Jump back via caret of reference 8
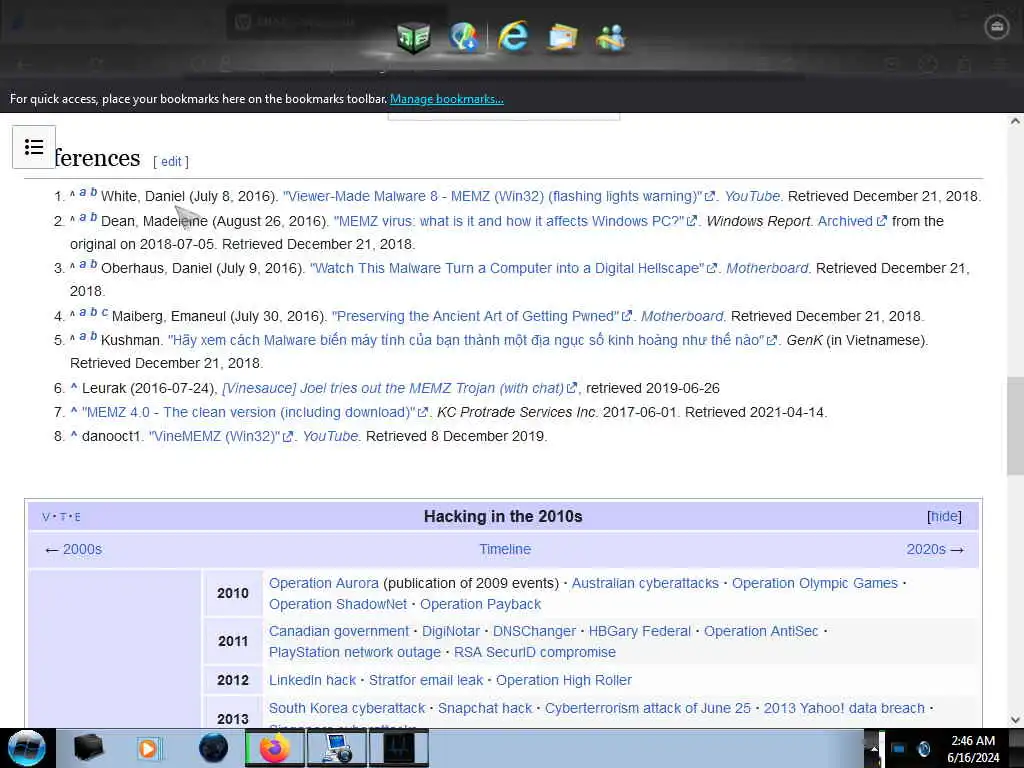This screenshot has width=1024, height=768. tap(74, 434)
